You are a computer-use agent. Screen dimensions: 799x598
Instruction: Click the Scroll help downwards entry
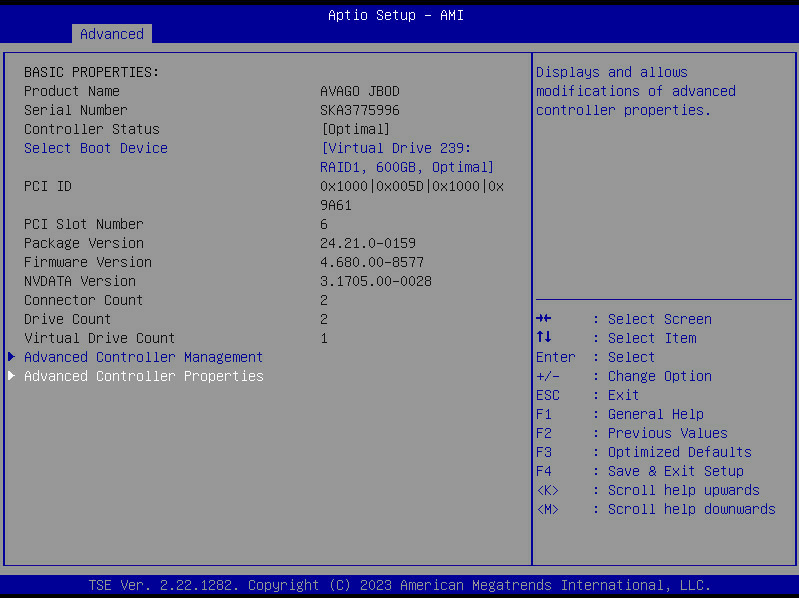[x=691, y=509]
